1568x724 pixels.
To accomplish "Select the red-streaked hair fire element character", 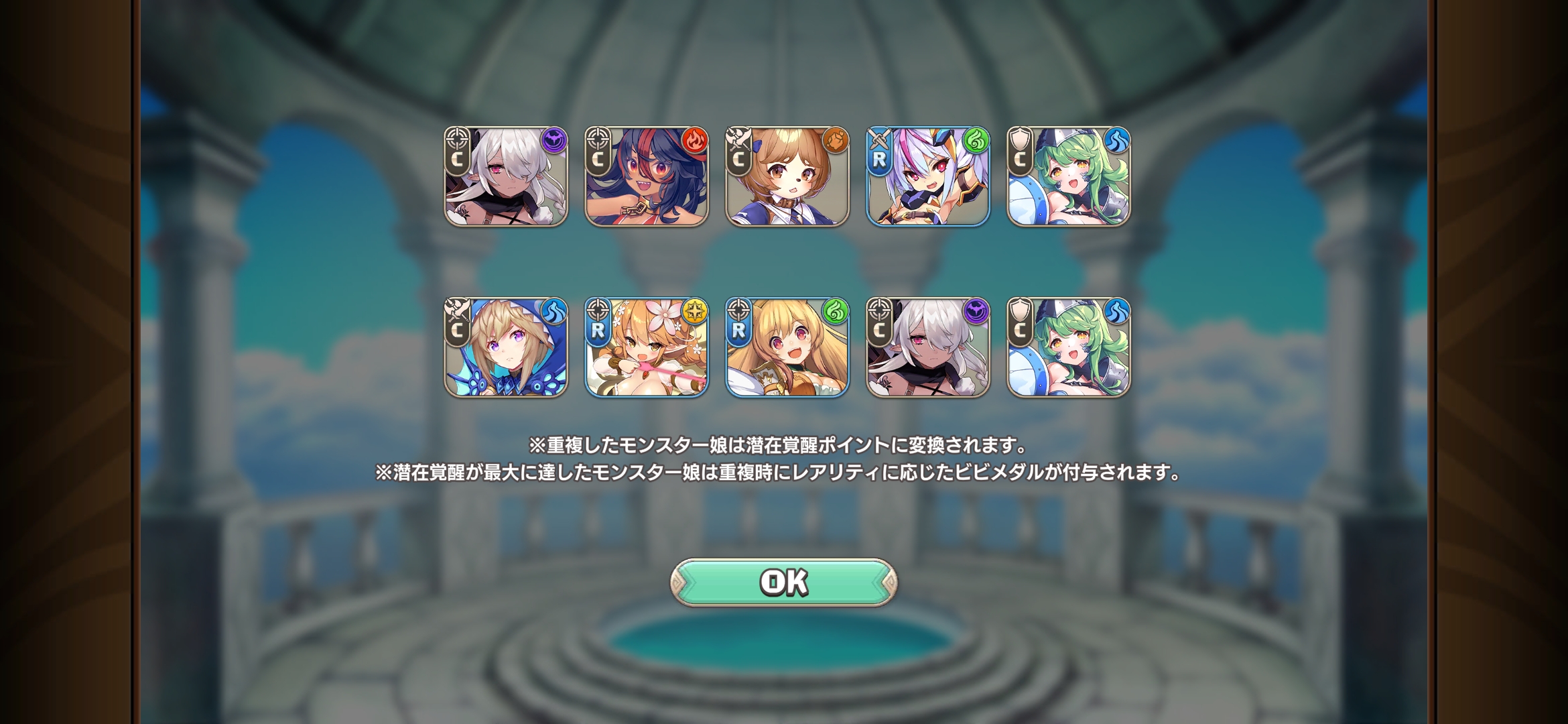I will pyautogui.click(x=647, y=176).
